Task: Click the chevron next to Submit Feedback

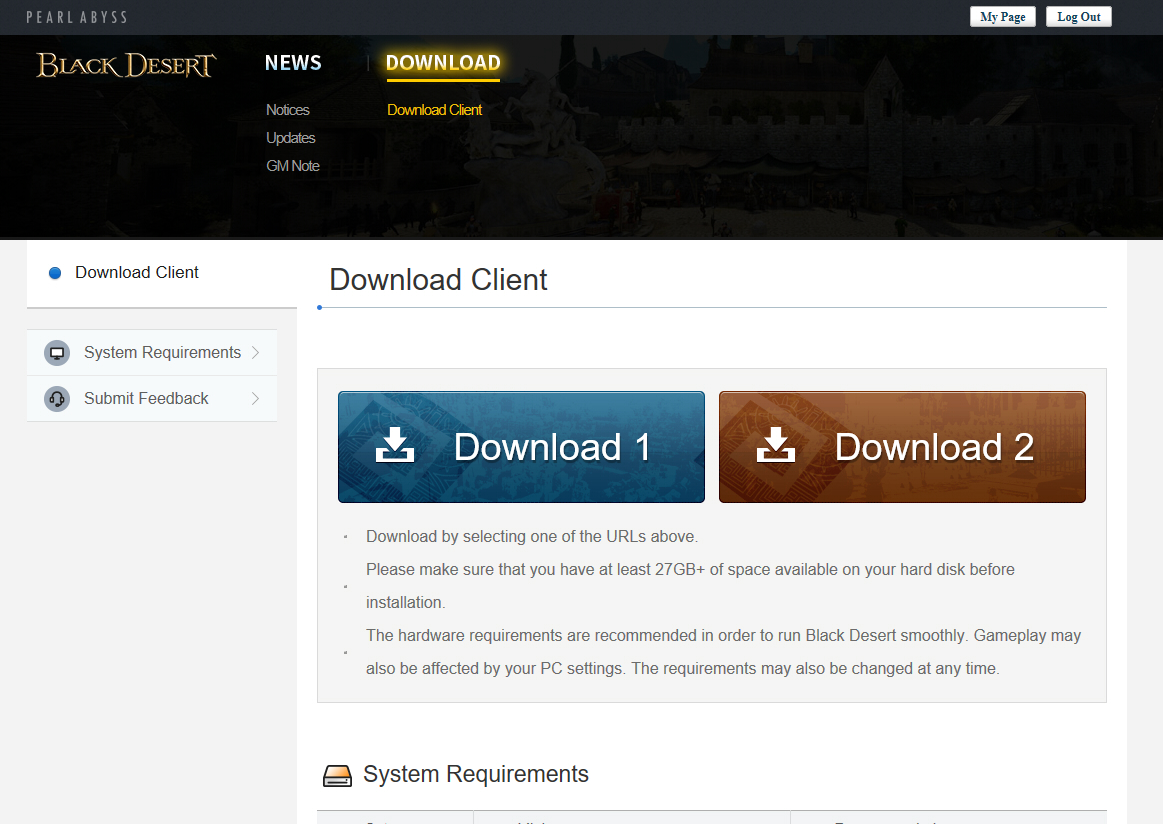Action: tap(255, 398)
